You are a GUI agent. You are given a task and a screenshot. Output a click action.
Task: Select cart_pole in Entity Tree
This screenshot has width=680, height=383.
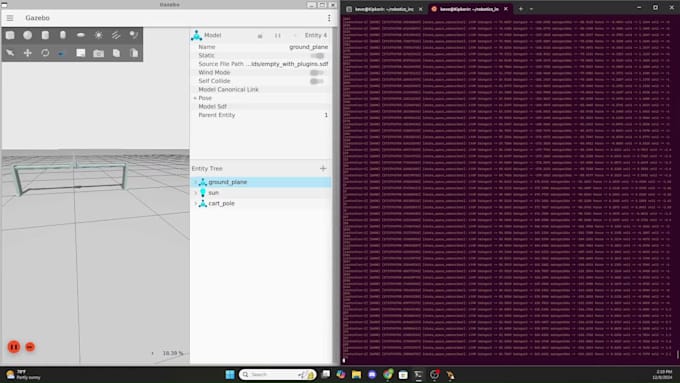(221, 203)
